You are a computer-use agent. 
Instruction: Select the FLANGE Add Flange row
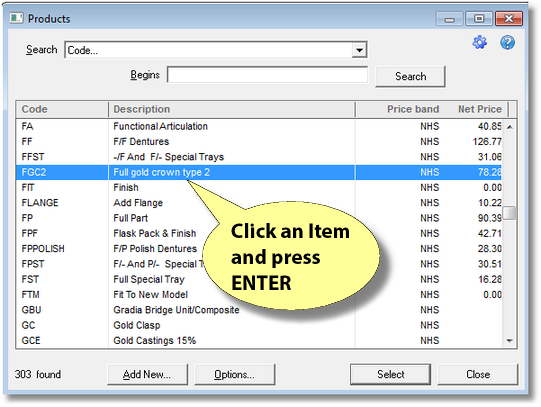point(259,203)
